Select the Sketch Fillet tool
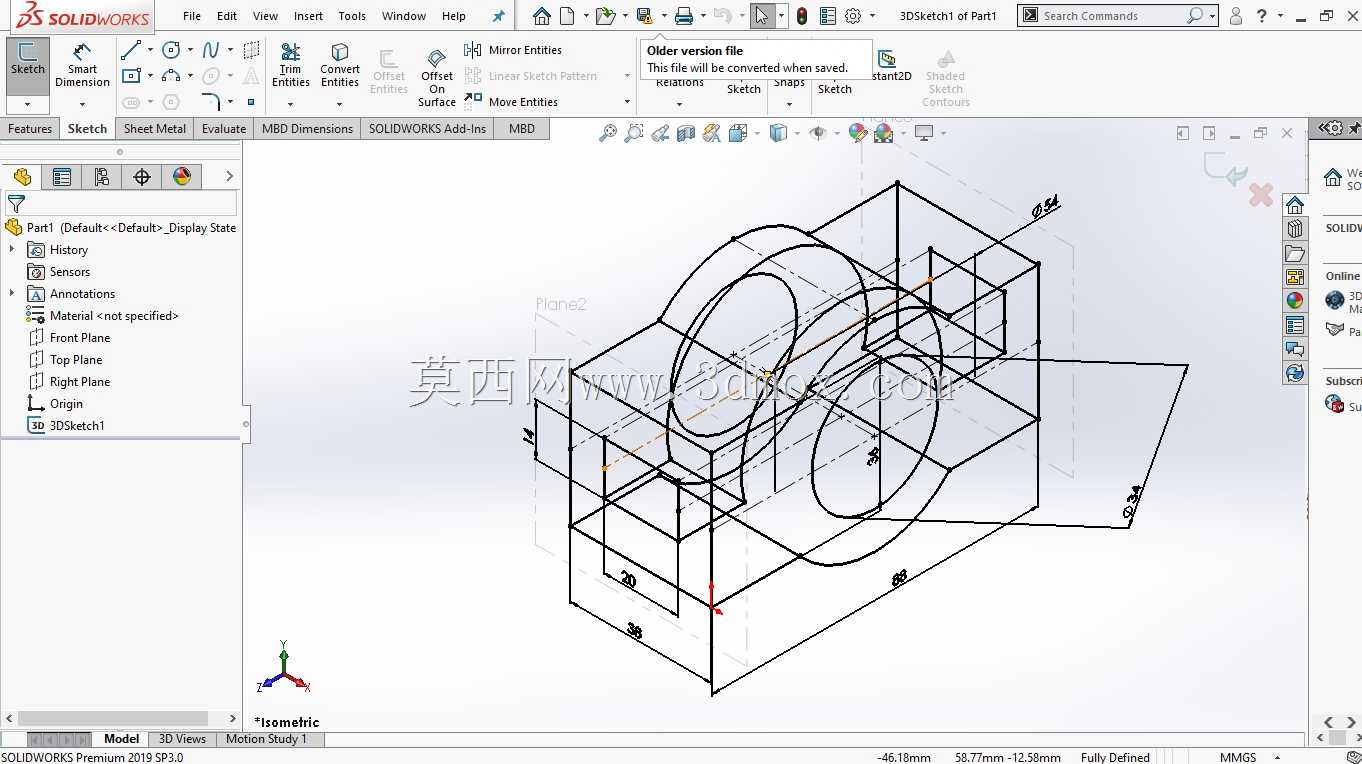The width and height of the screenshot is (1362, 764). [211, 101]
